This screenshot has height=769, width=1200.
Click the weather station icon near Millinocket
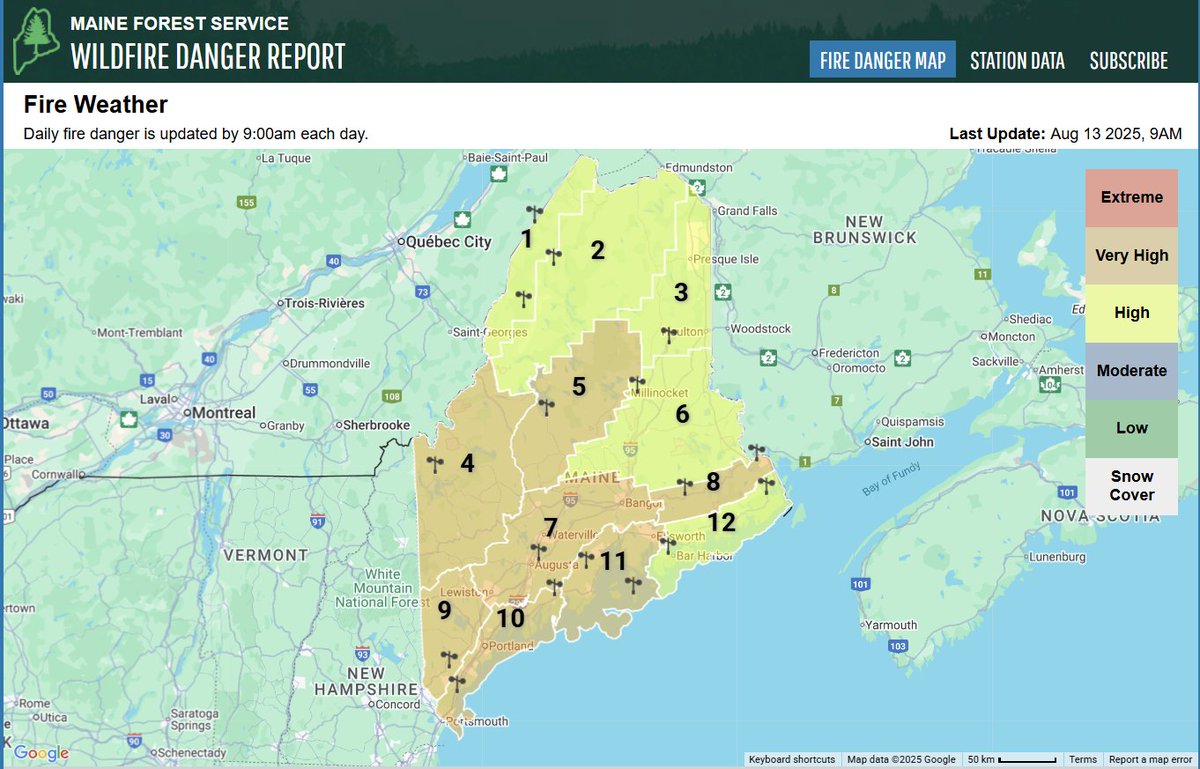tap(637, 382)
